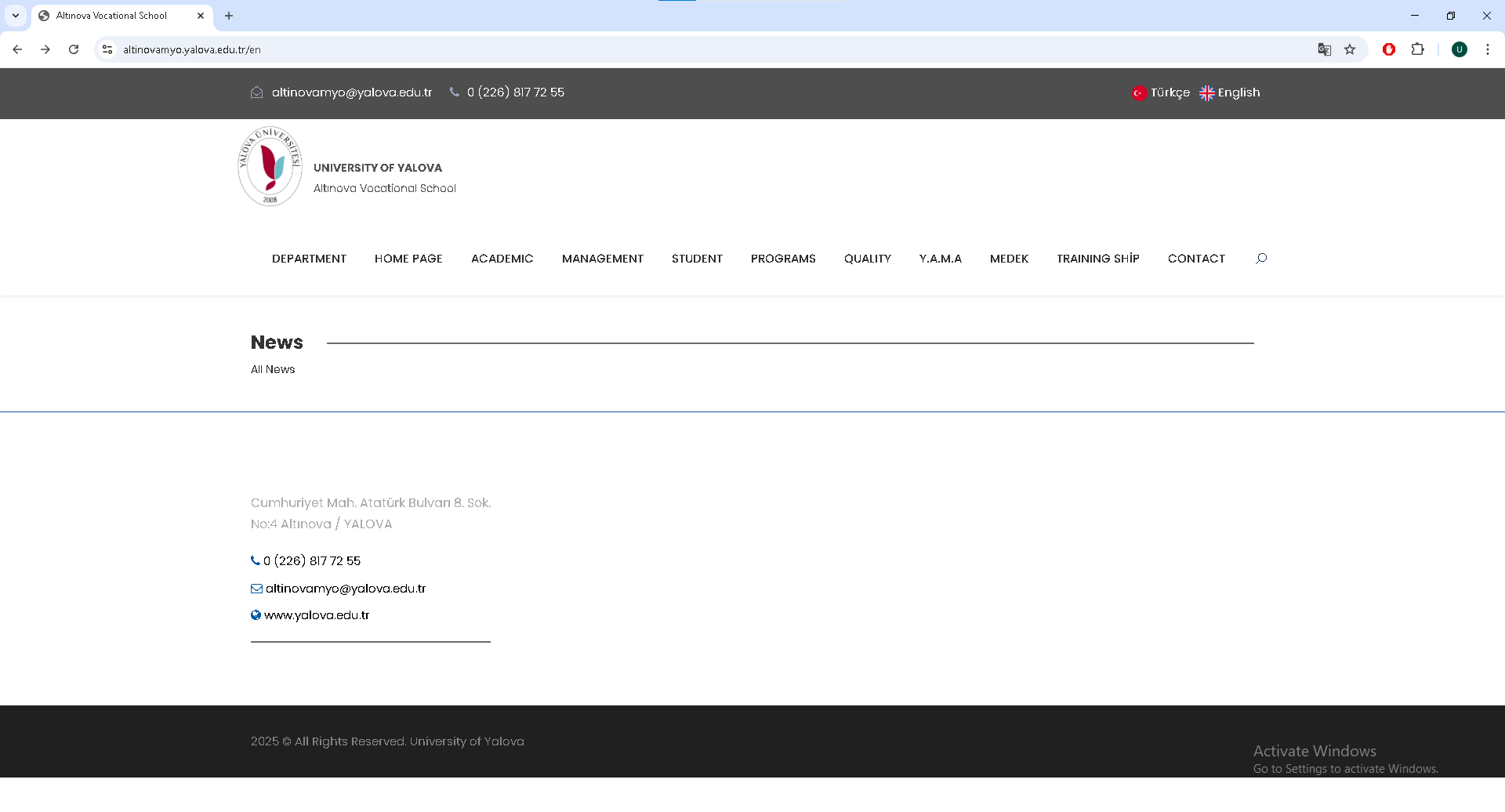The height and width of the screenshot is (812, 1505).
Task: Open the QUALITY menu
Action: coord(868,259)
